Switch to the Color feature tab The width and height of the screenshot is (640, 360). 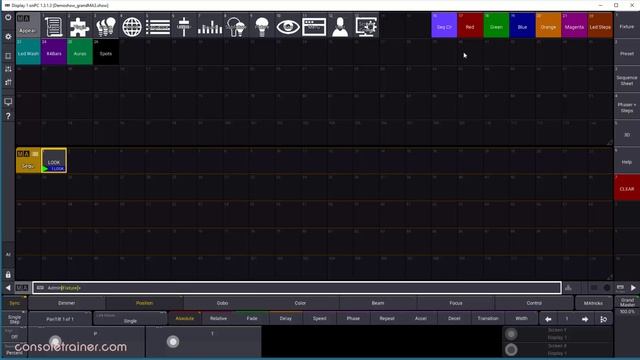(300, 303)
